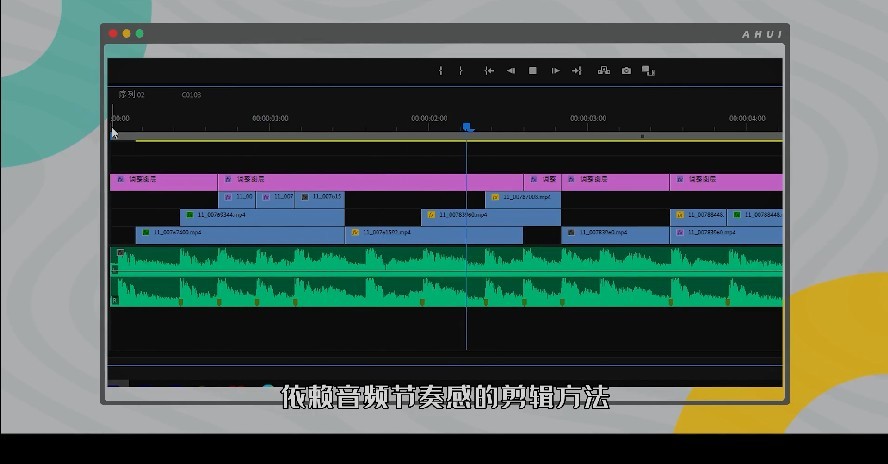This screenshot has width=888, height=464.
Task: Click the first beat marker on the audio track
Action: [x=181, y=303]
